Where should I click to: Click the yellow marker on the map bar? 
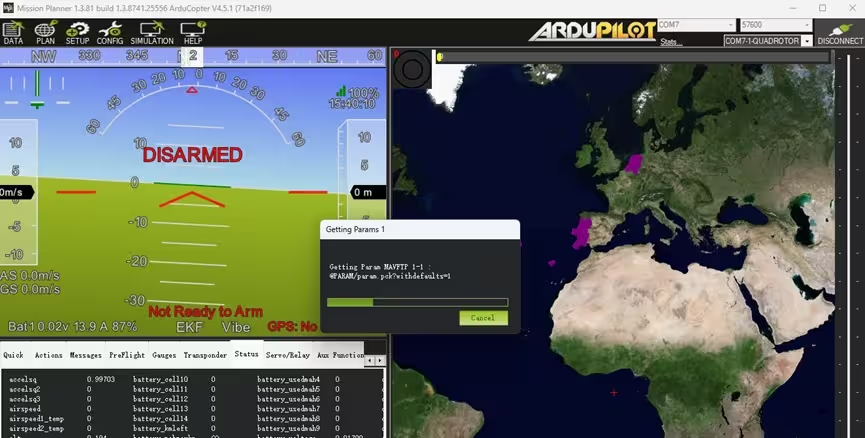(440, 56)
